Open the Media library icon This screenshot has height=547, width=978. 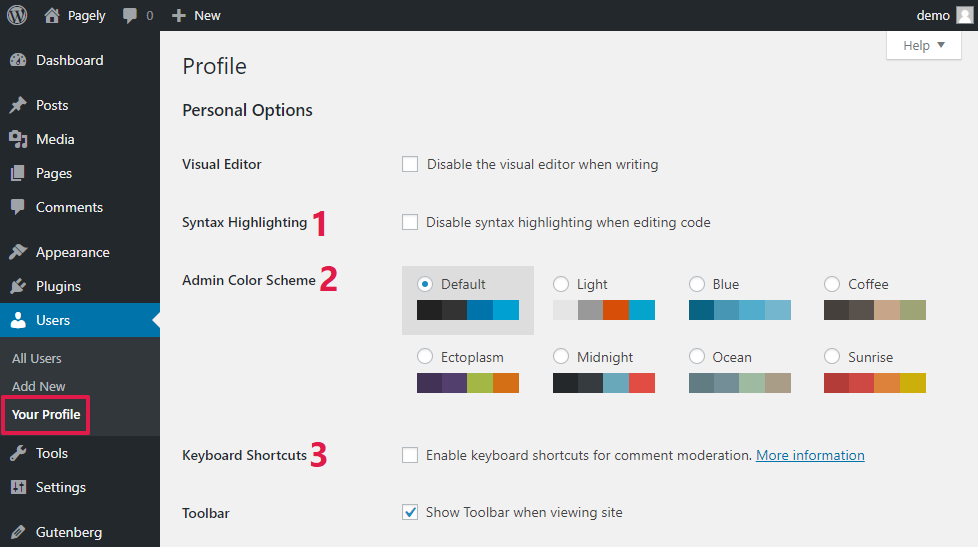click(x=18, y=139)
